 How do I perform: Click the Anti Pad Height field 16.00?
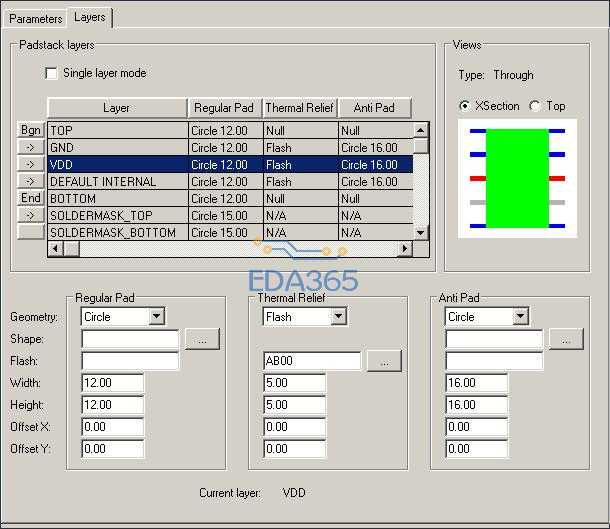[x=477, y=405]
